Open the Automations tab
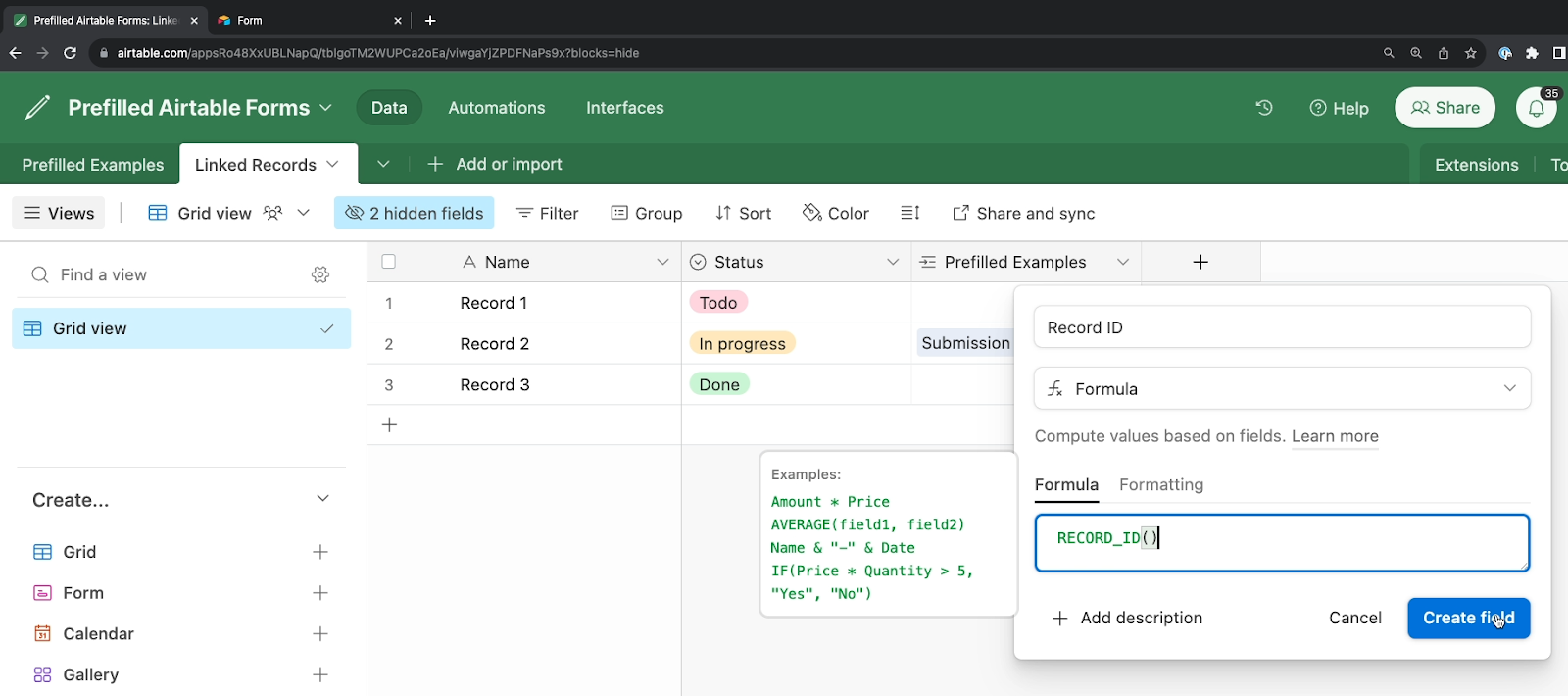 pos(497,108)
